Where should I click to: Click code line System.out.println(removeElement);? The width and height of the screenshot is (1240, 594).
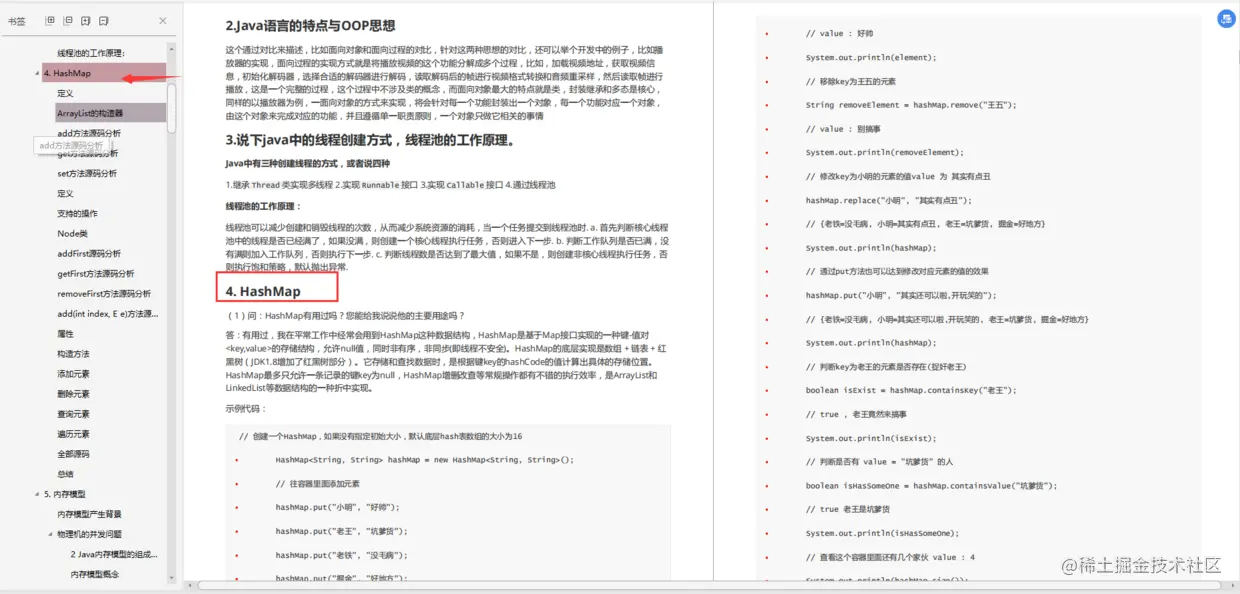click(885, 152)
